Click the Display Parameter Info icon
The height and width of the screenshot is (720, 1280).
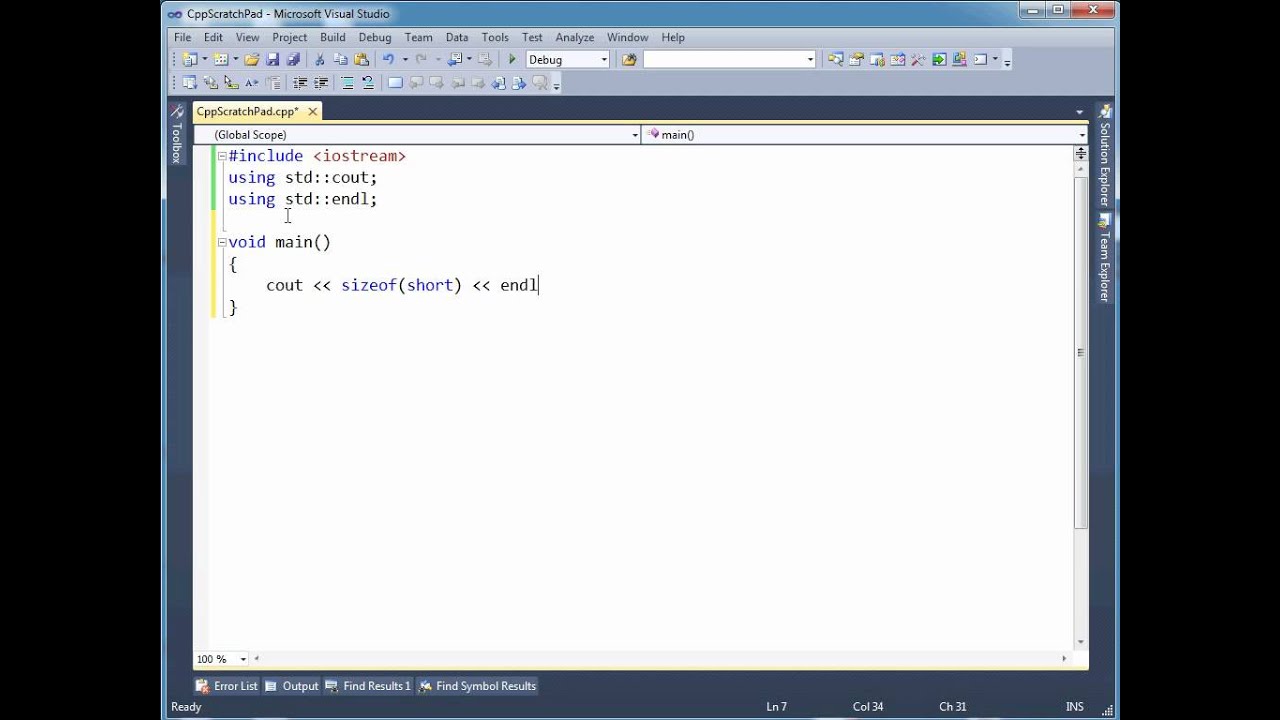pyautogui.click(x=211, y=83)
